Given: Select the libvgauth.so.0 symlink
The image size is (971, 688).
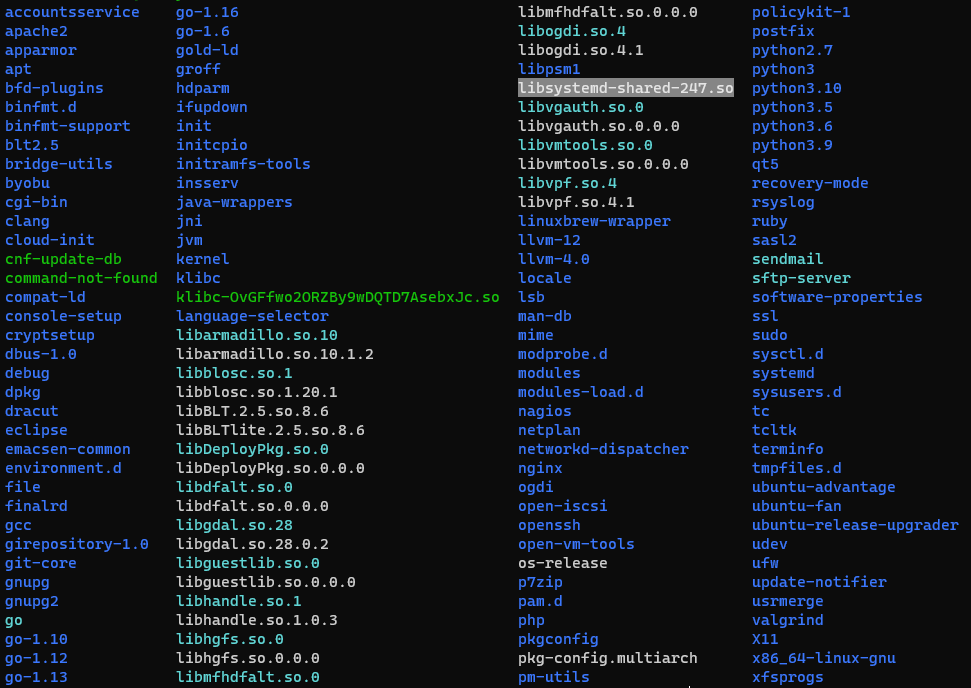Looking at the screenshot, I should point(581,107).
